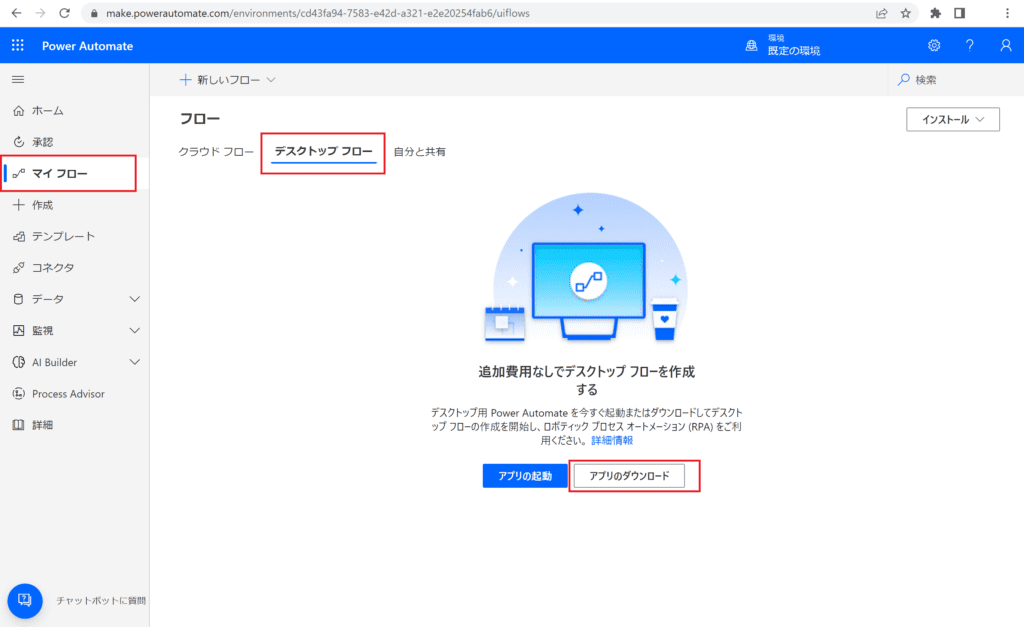
Task: Click the chatbot circular icon
Action: click(x=25, y=600)
